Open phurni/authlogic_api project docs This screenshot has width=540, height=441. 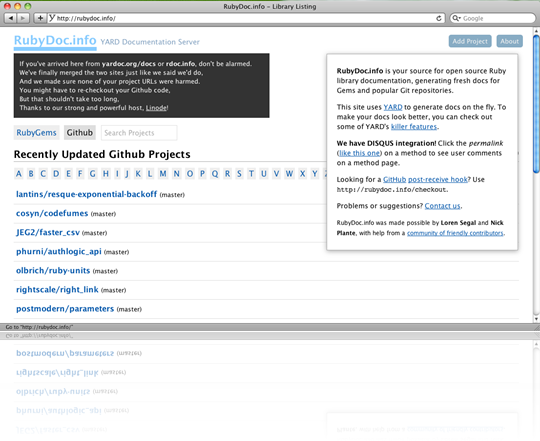click(59, 252)
